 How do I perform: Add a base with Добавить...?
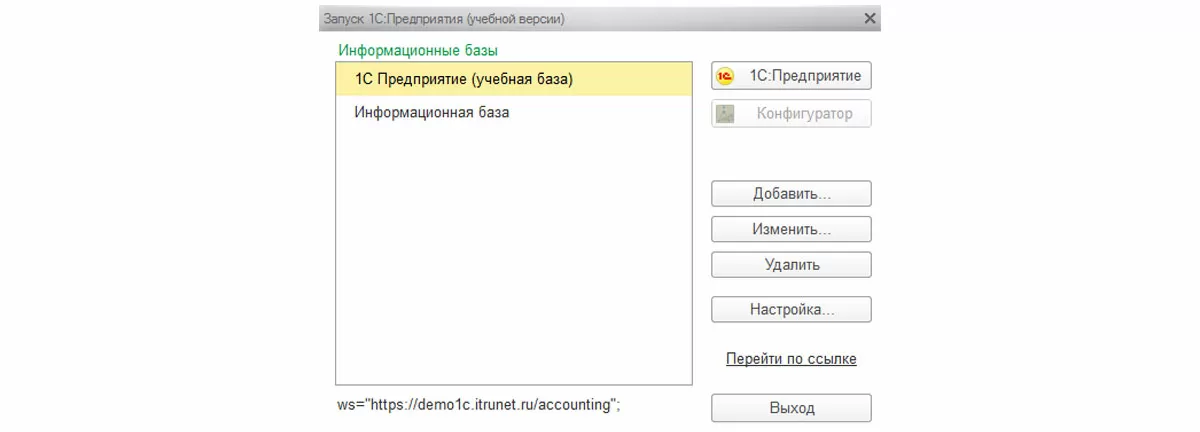791,193
